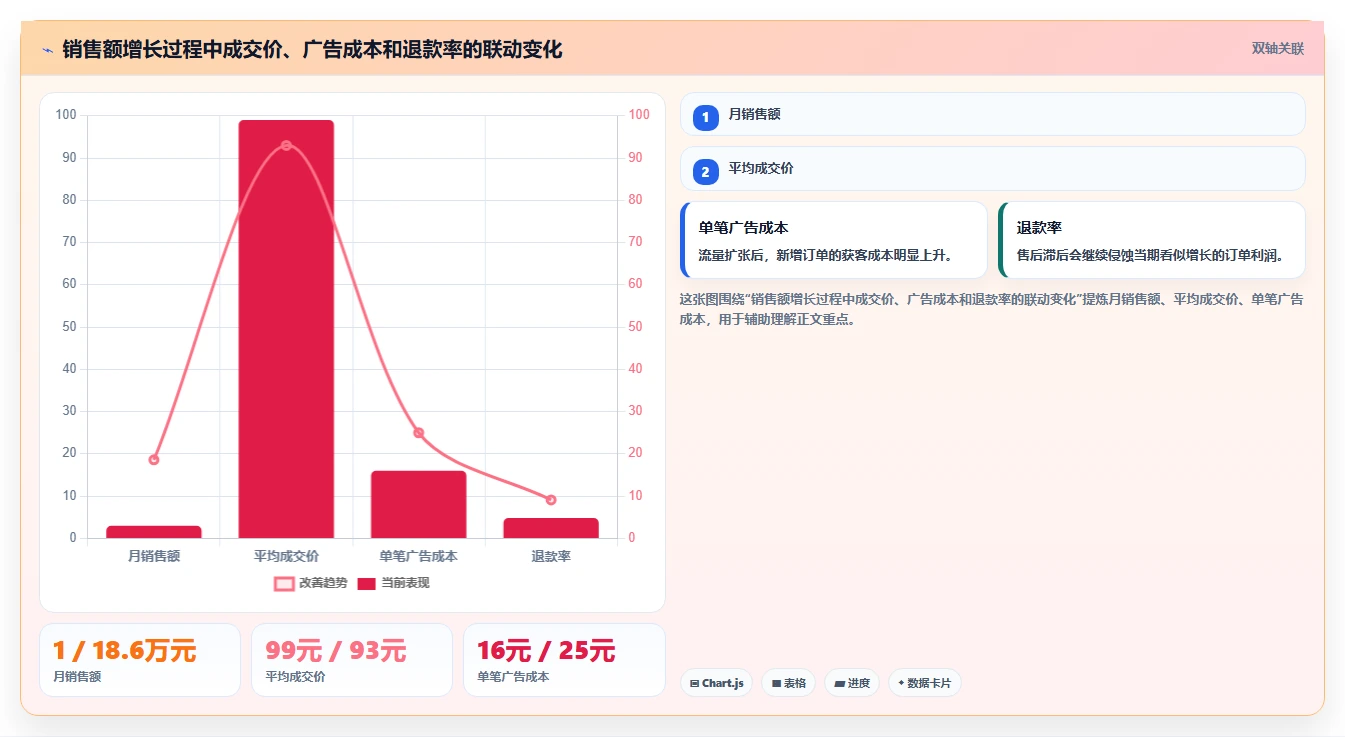Open list item 1 月销售额
1345x737 pixels.
[x=993, y=114]
